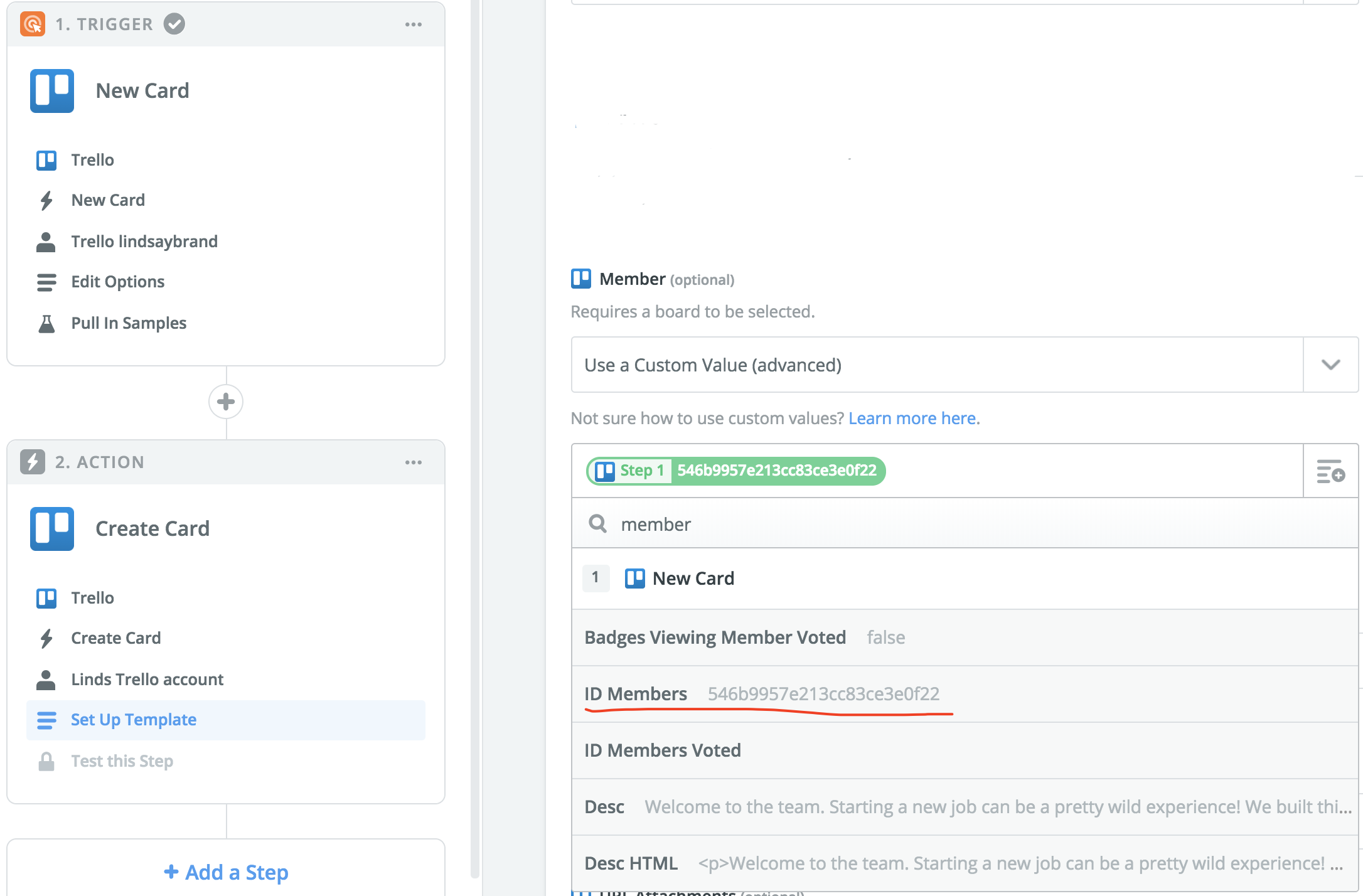Image resolution: width=1363 pixels, height=896 pixels.
Task: Click the member search field
Action: tap(965, 524)
